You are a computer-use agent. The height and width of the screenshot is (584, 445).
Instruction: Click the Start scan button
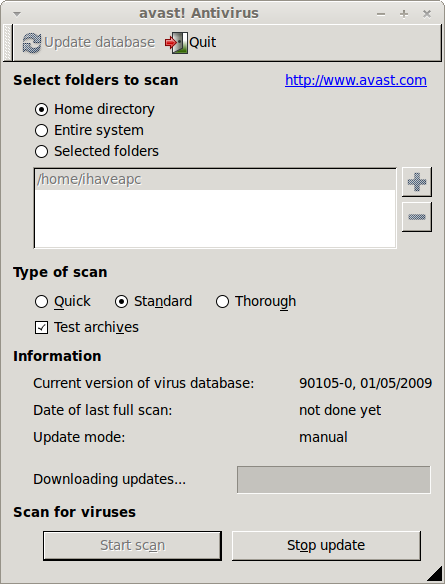tap(132, 545)
